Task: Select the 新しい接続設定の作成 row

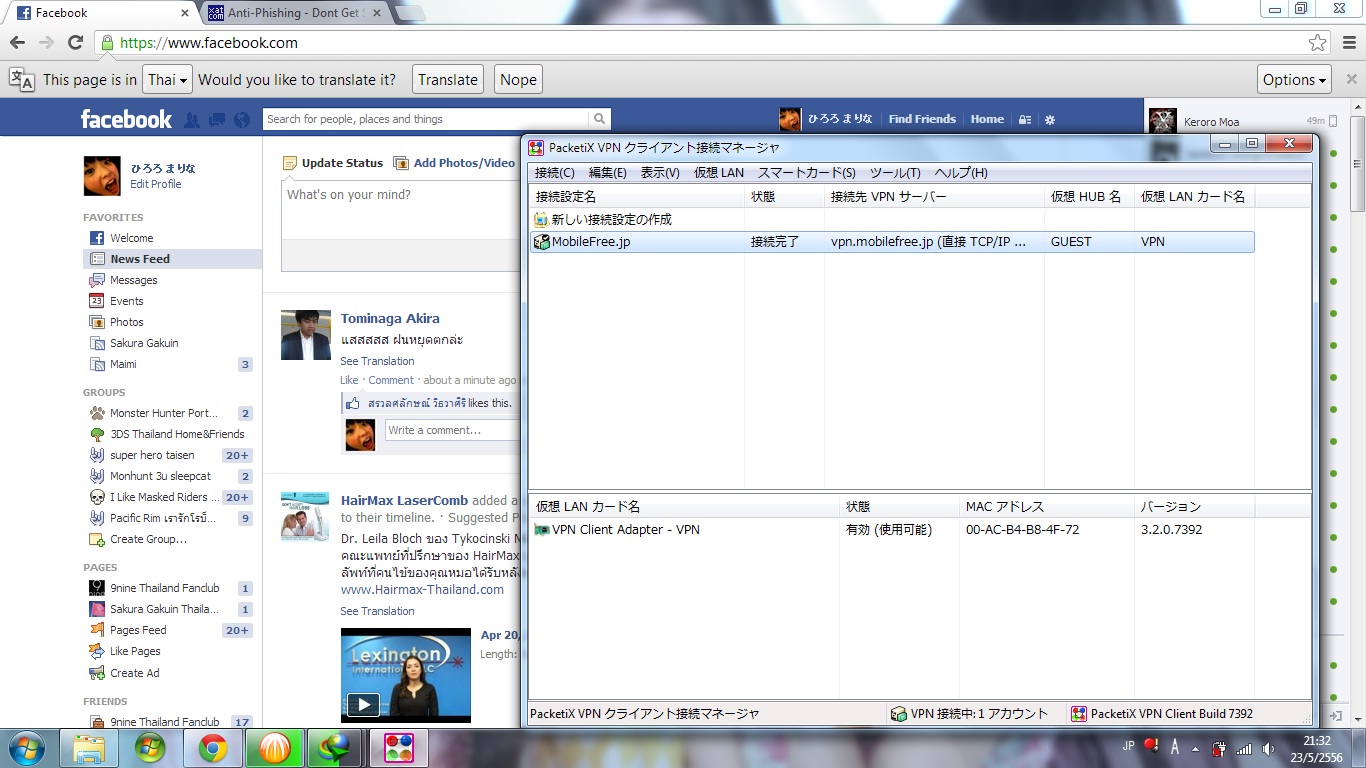Action: point(891,219)
